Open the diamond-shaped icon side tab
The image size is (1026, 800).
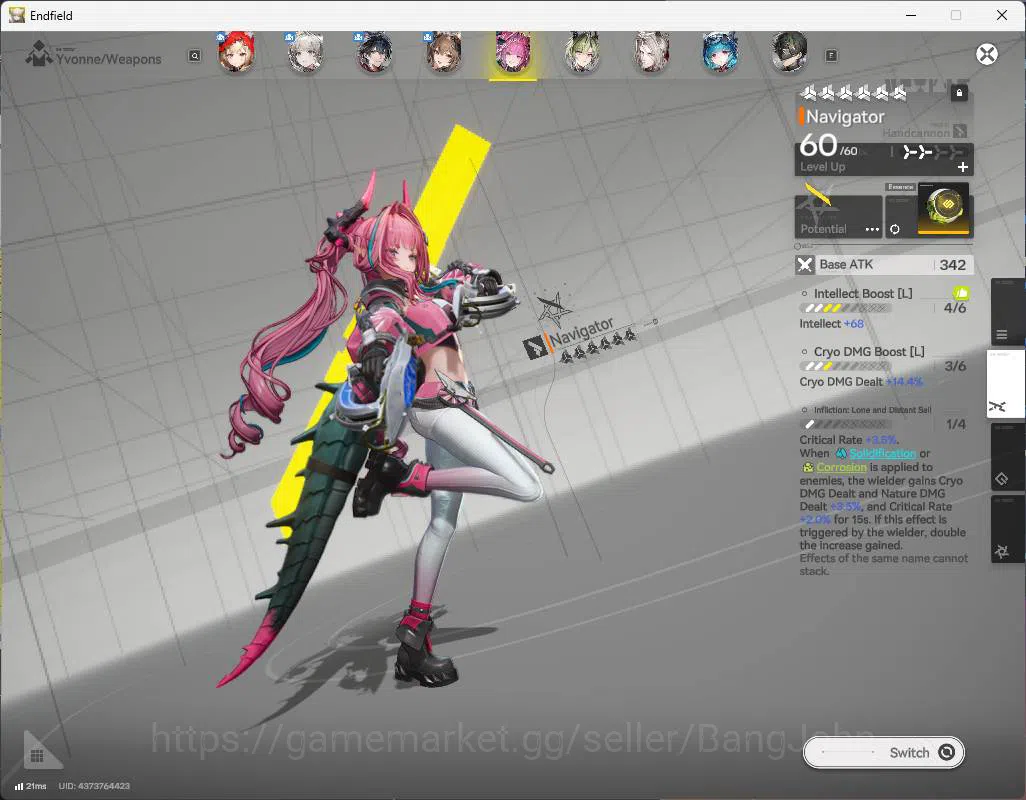1007,457
